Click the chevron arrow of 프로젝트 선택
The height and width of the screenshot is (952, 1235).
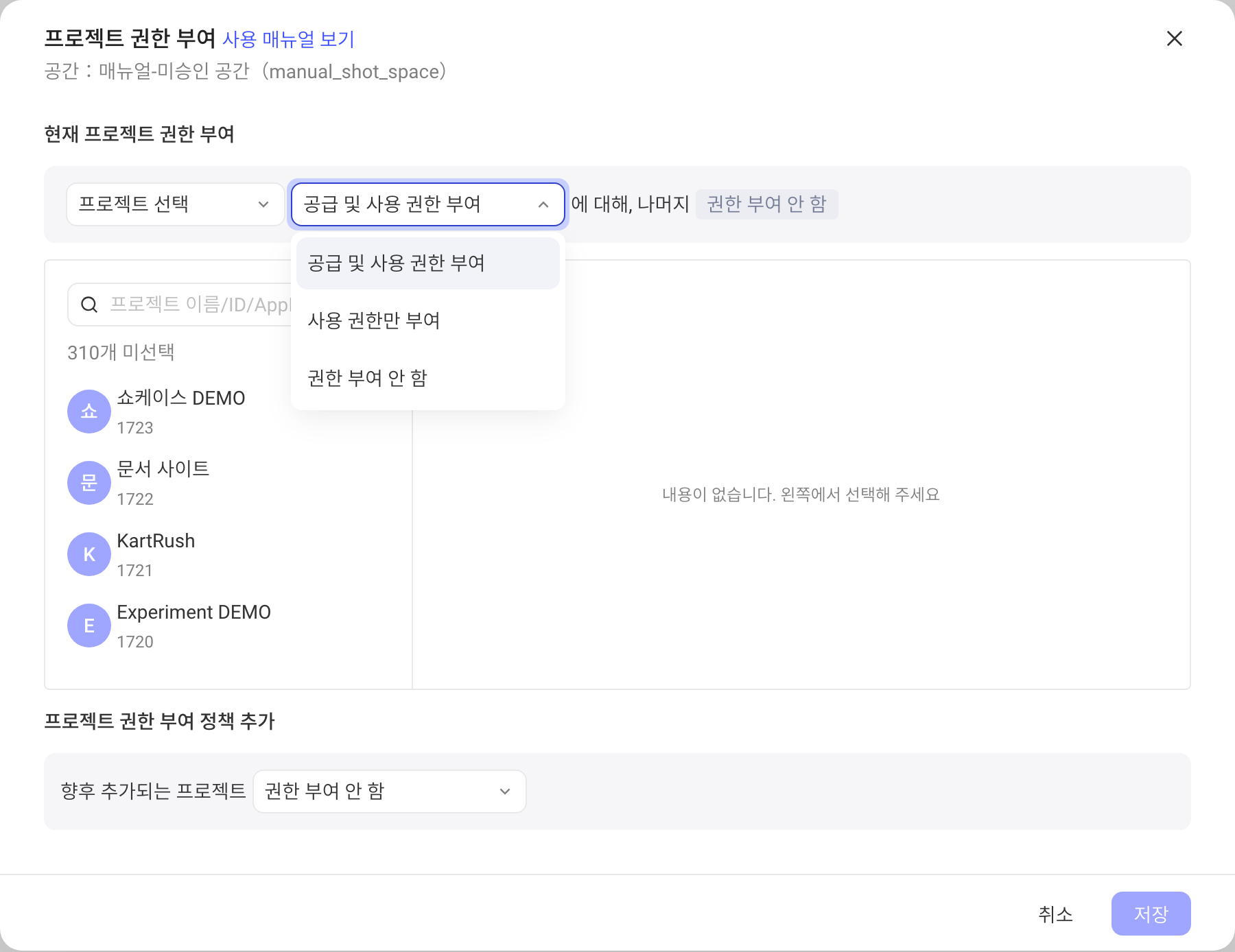(x=263, y=204)
